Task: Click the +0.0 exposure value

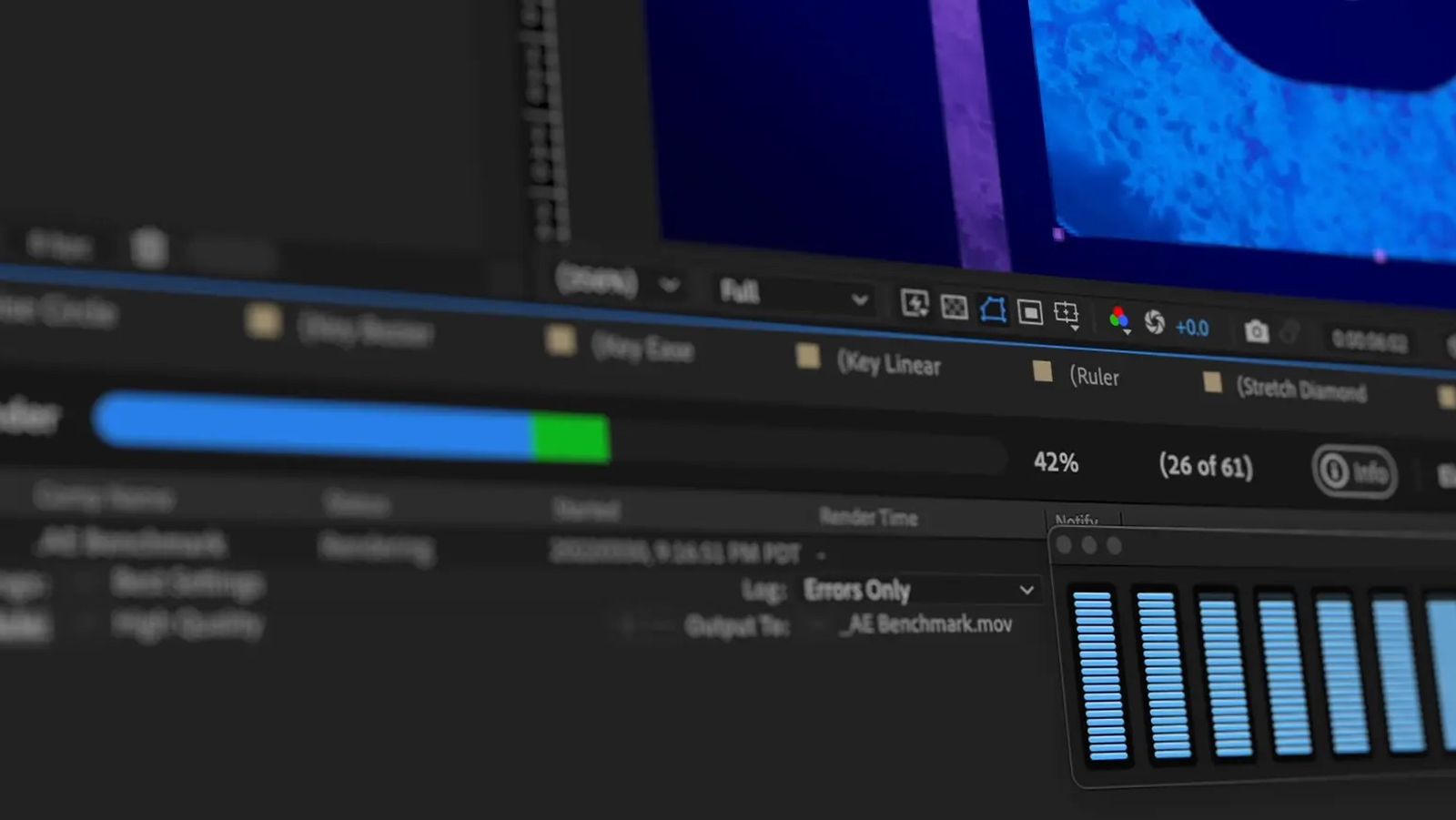Action: pos(1191,327)
